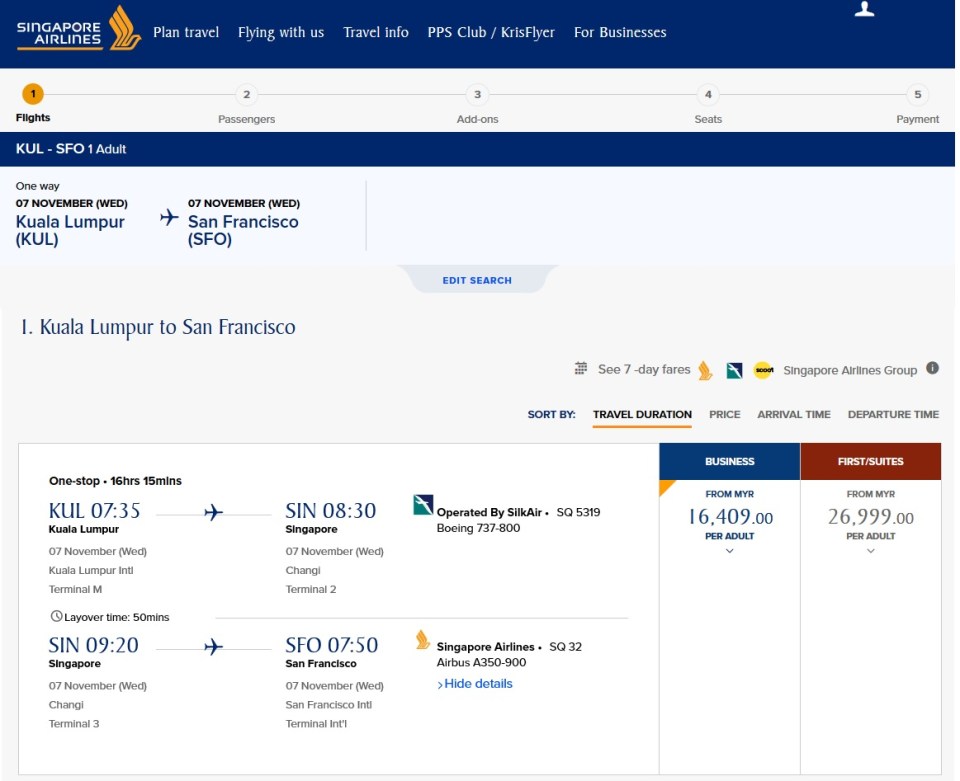Expand the Business fare chevron

pos(729,552)
